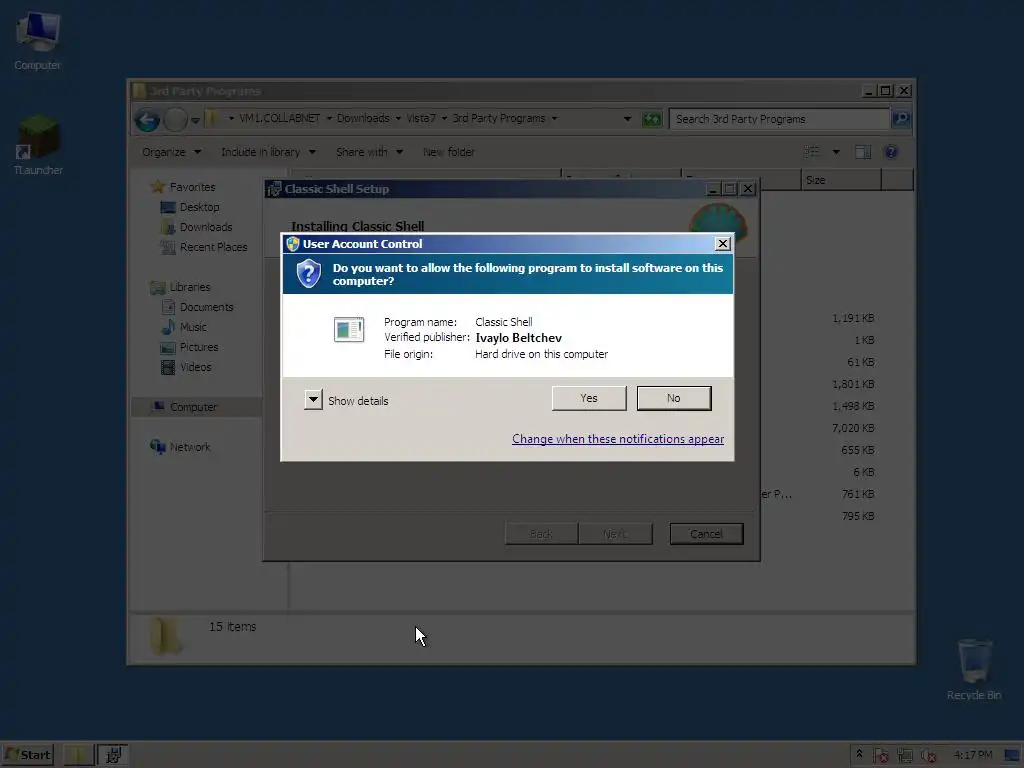1024x768 pixels.
Task: Select Videos library
Action: click(186, 367)
